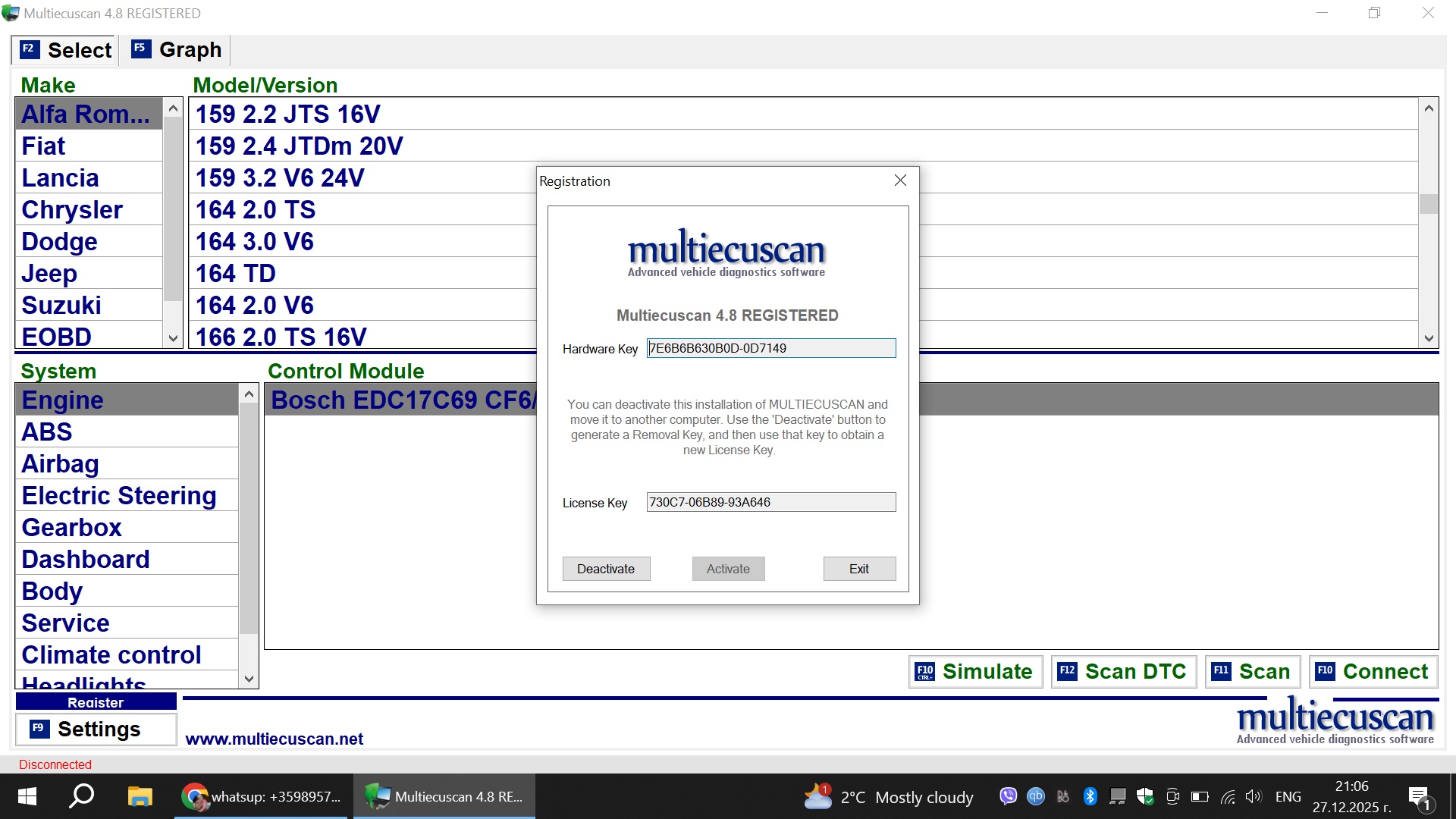Click inside the License Key field
The width and height of the screenshot is (1456, 819).
[770, 502]
